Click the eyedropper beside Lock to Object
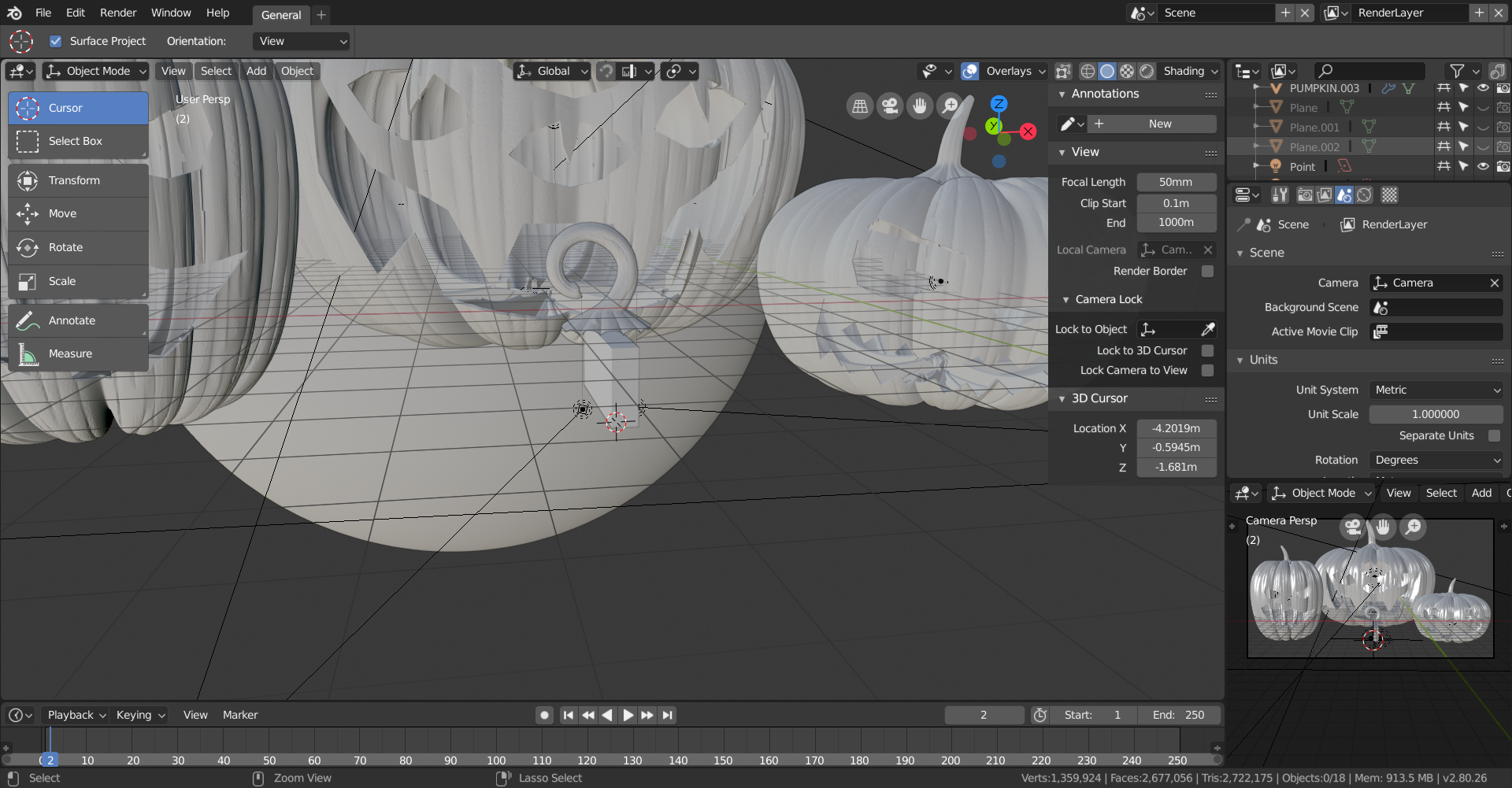The height and width of the screenshot is (788, 1512). pos(1208,329)
